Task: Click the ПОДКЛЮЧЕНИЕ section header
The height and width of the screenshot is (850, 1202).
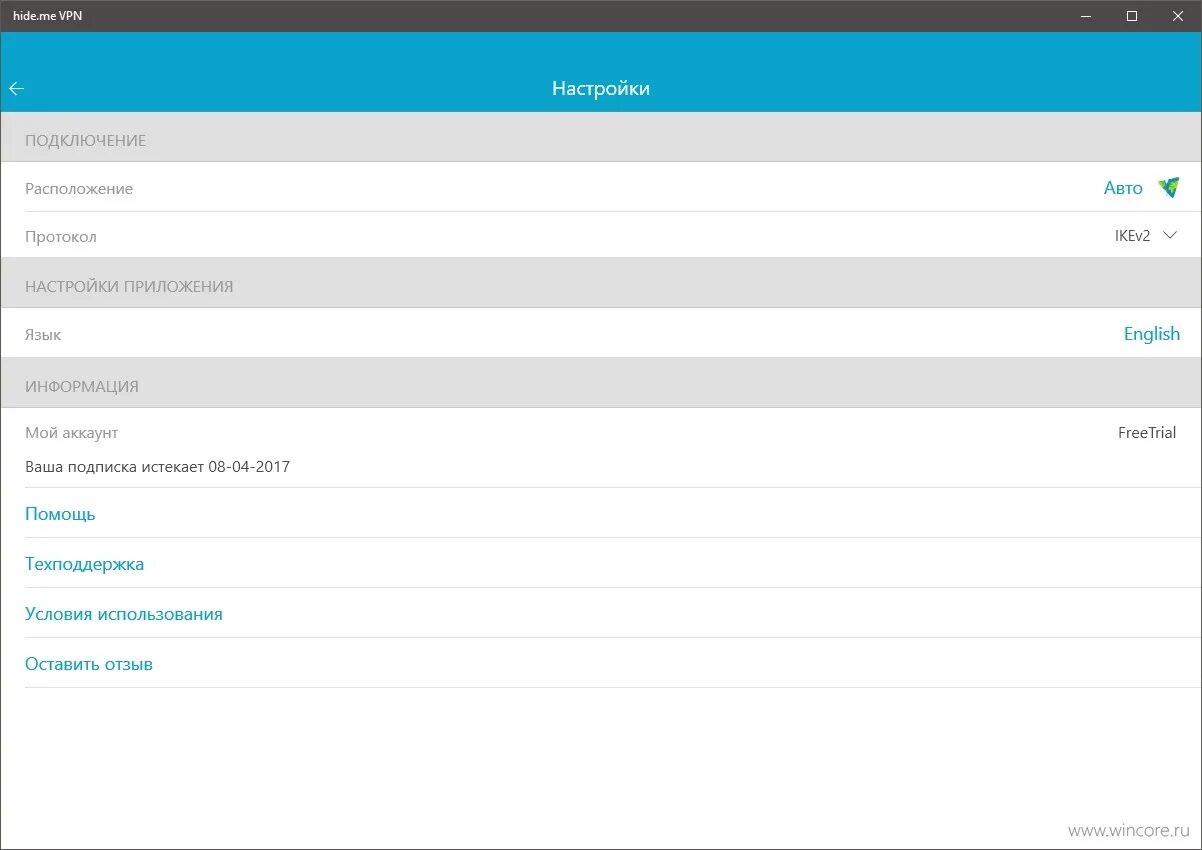Action: (86, 141)
